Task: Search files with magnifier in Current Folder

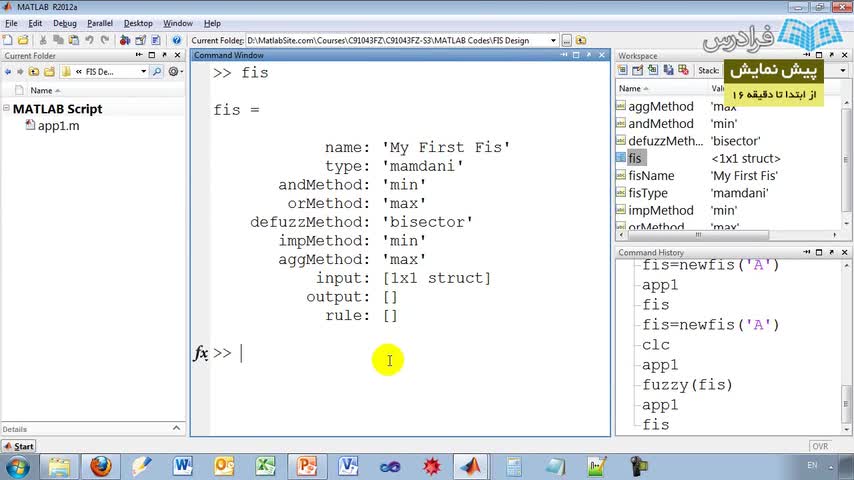Action: click(157, 71)
